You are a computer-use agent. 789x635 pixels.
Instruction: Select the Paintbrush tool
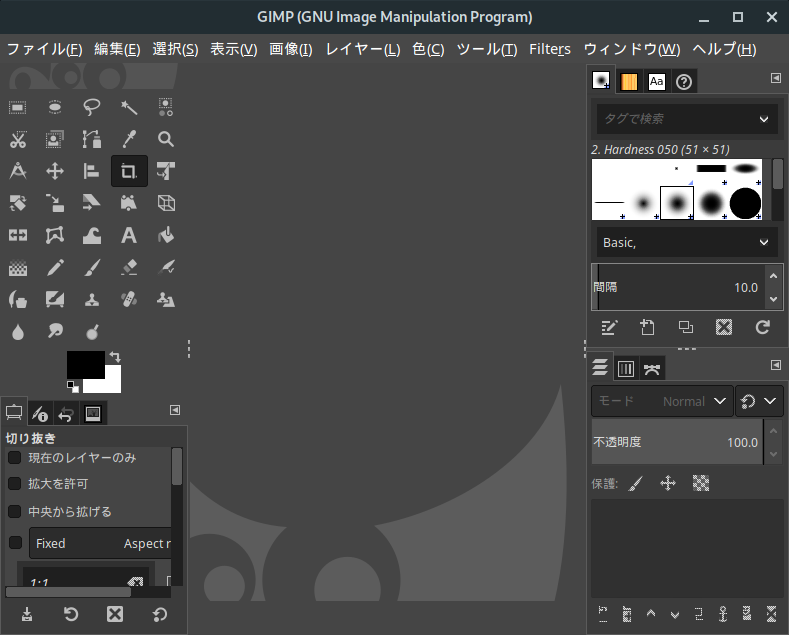point(92,268)
